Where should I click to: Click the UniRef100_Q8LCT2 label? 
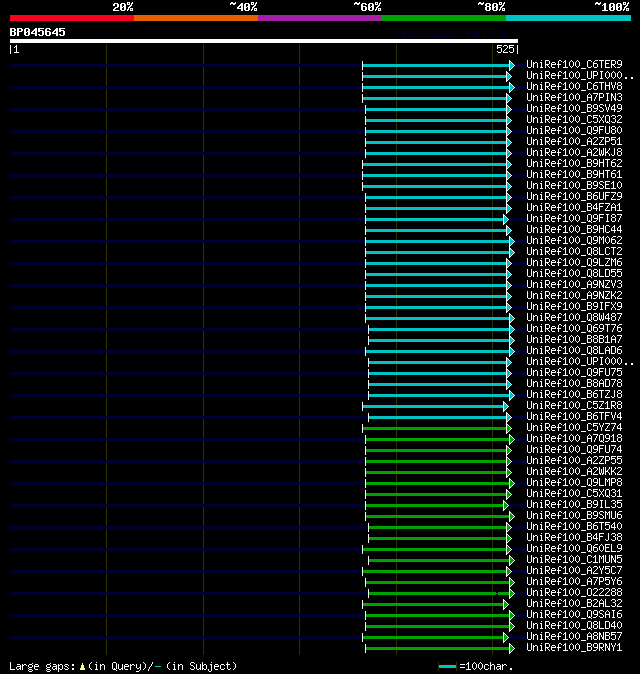pos(574,251)
